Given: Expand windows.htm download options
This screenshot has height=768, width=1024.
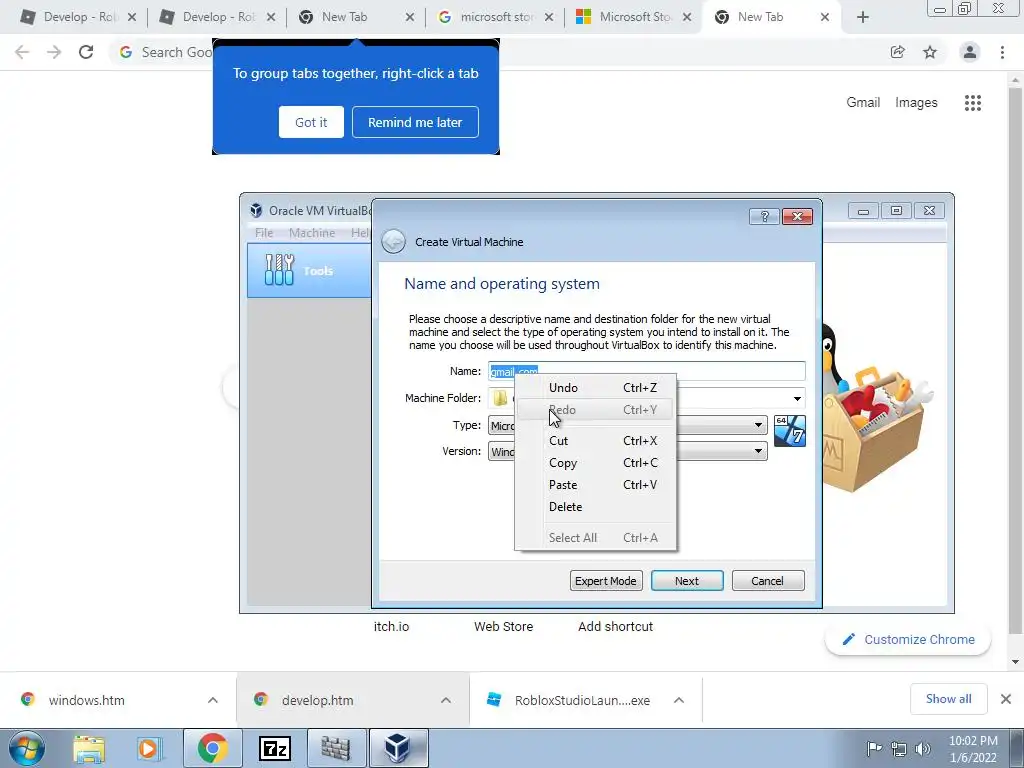Looking at the screenshot, I should 213,700.
